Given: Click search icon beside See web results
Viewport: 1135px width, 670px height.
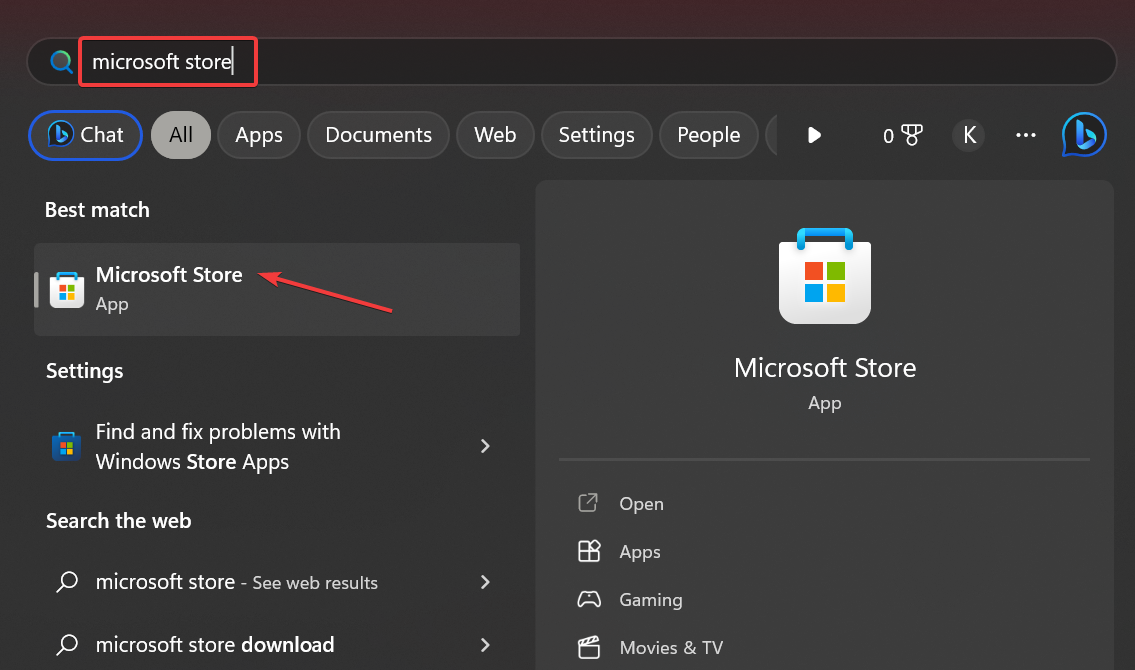Looking at the screenshot, I should pos(67,582).
